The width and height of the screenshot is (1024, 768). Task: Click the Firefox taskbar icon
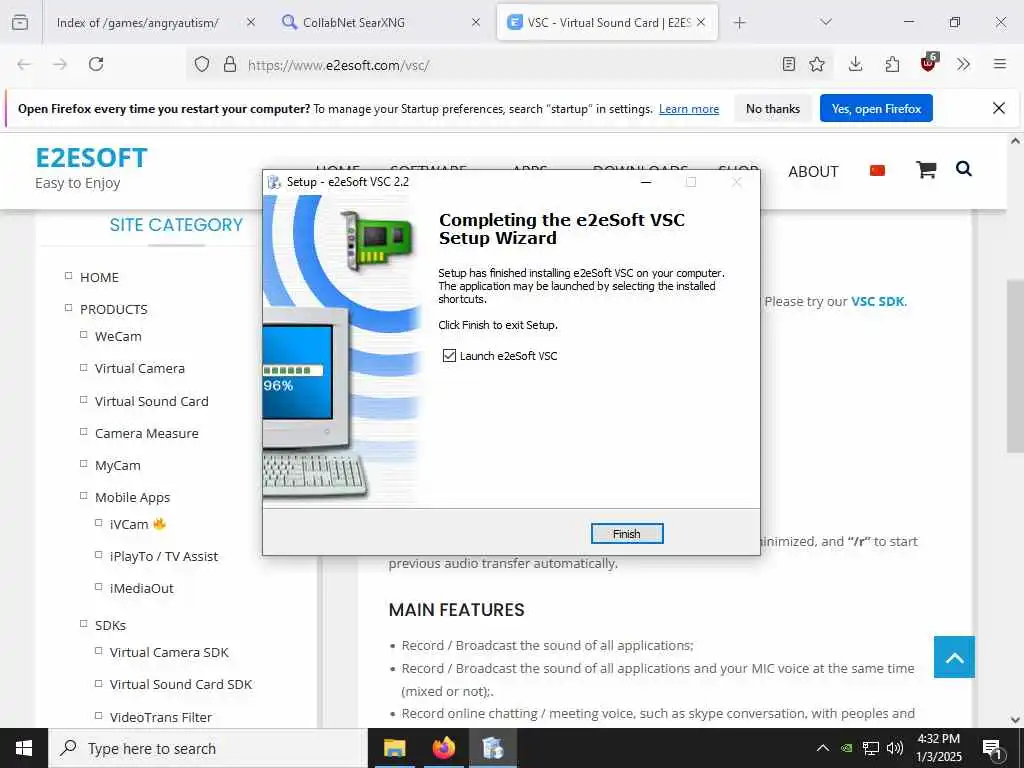pyautogui.click(x=443, y=748)
